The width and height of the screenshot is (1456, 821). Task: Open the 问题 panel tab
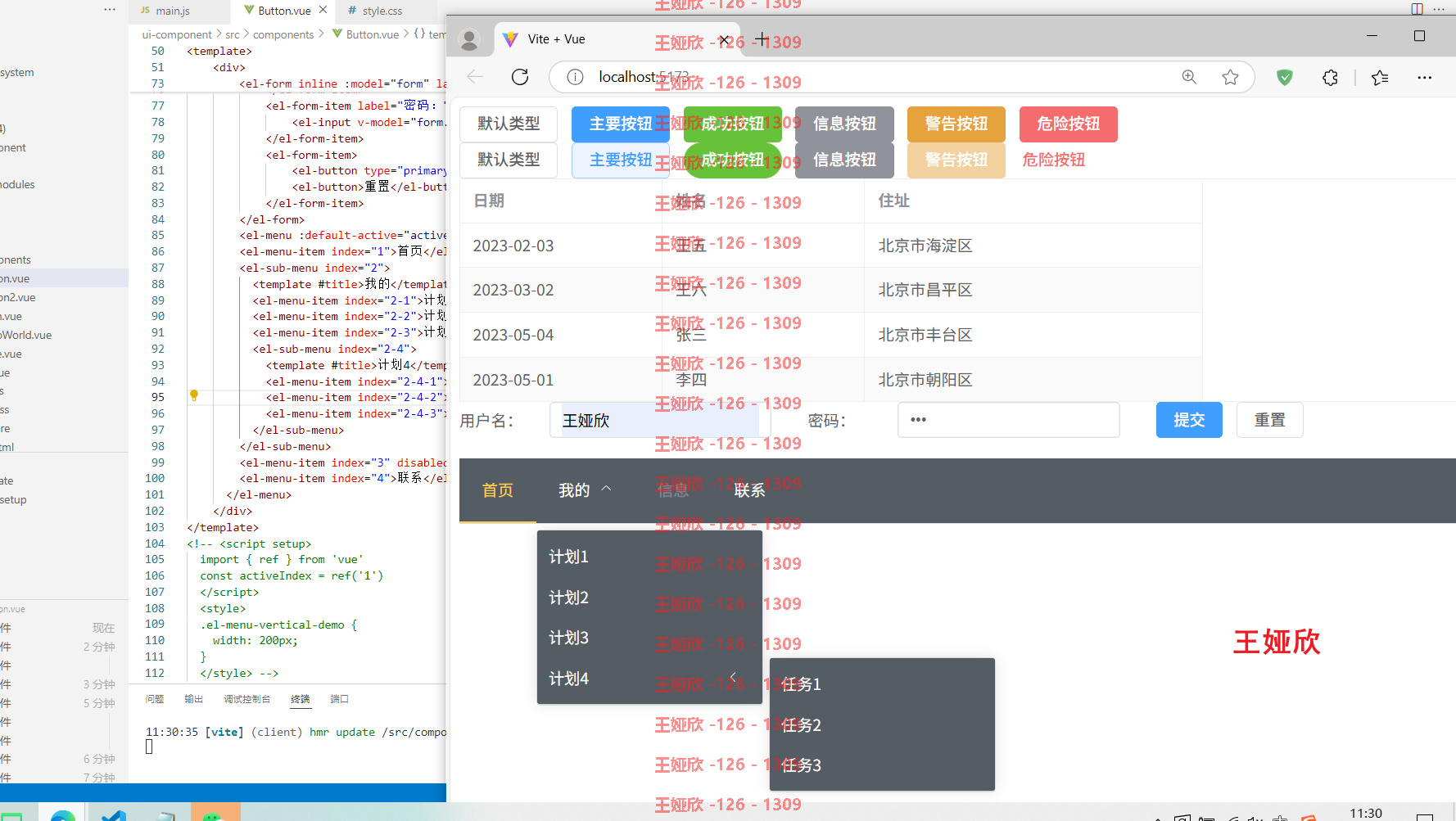(155, 699)
